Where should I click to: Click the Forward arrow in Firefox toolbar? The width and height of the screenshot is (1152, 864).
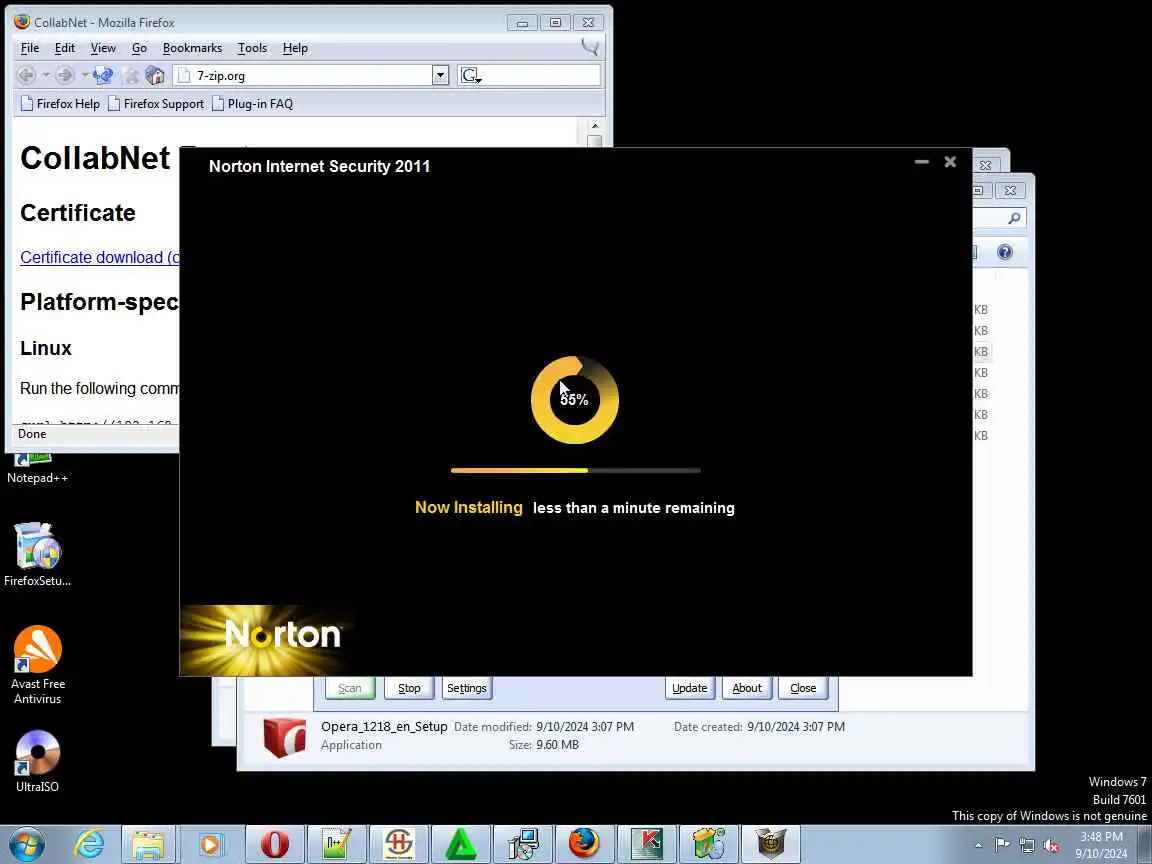pos(65,75)
